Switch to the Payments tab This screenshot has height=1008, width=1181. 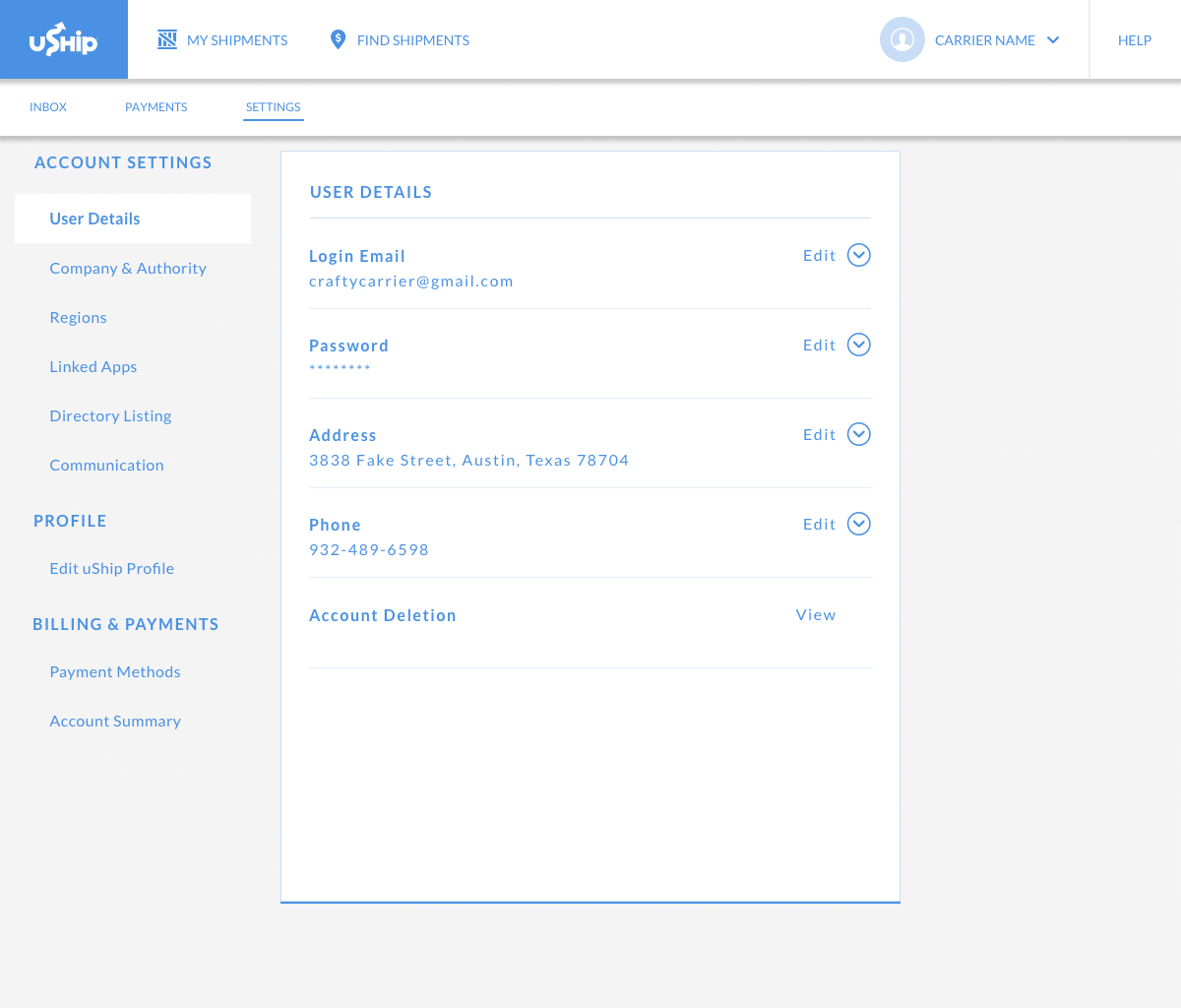pos(156,107)
